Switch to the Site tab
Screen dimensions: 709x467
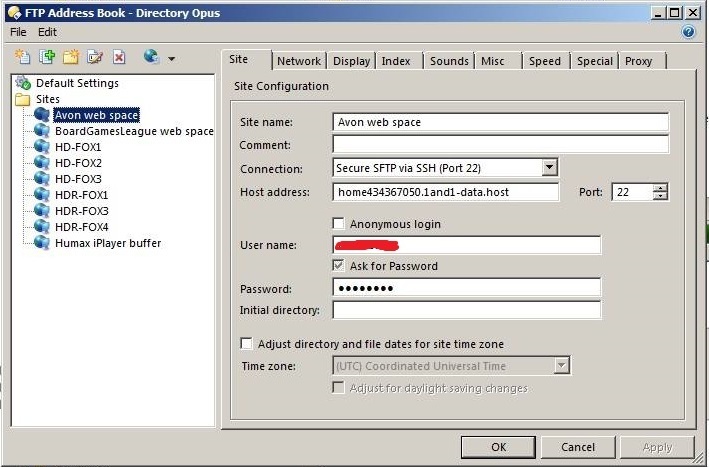247,59
